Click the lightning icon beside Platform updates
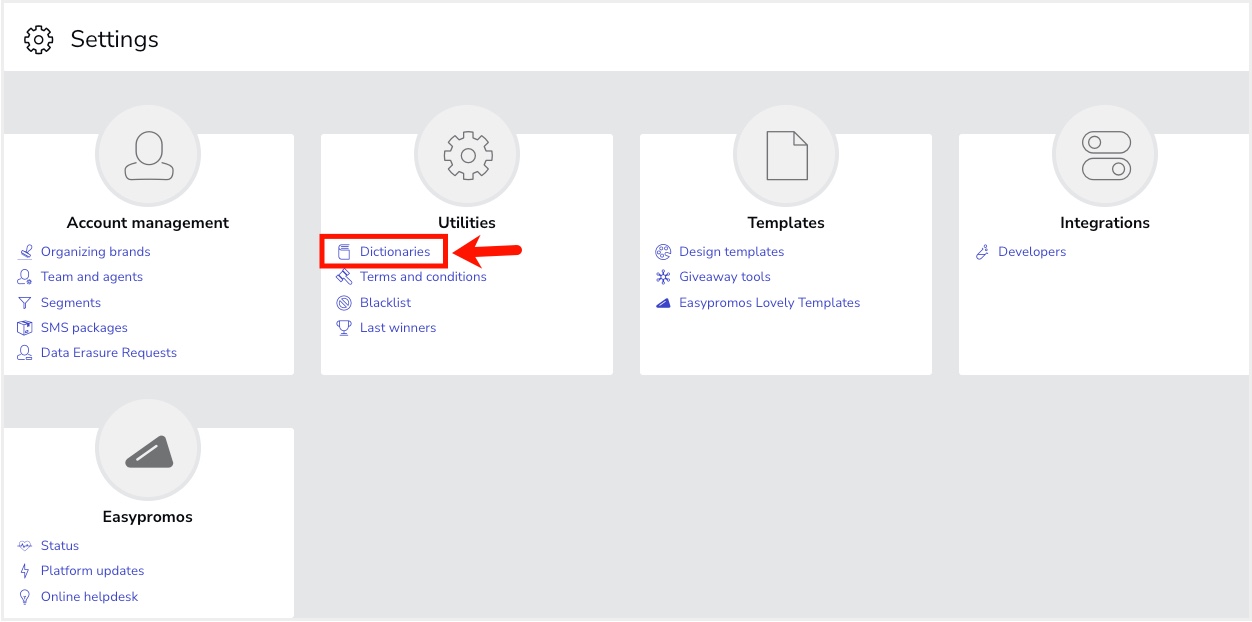The image size is (1252, 622). coord(25,571)
